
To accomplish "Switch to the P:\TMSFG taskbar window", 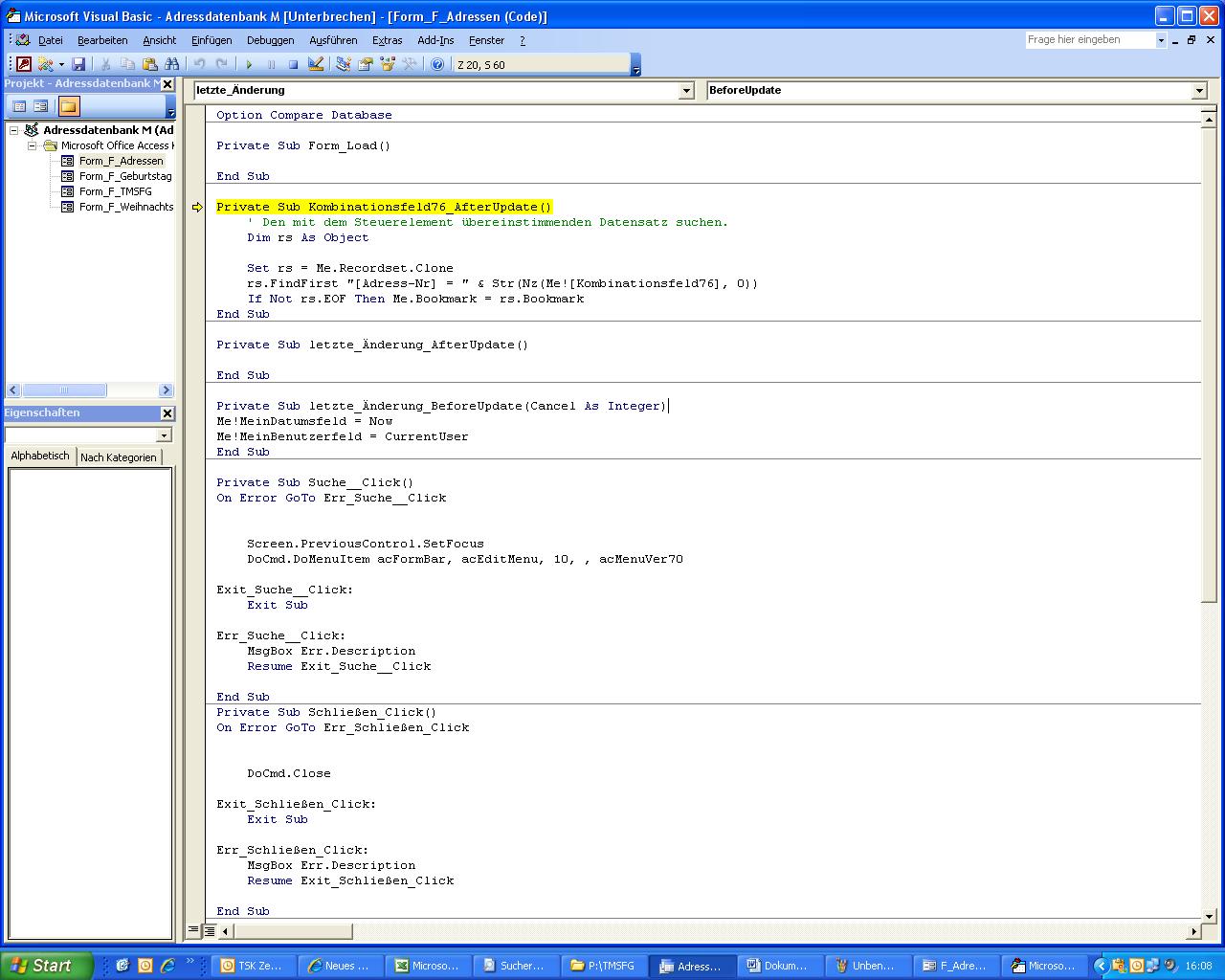I will pos(604,966).
